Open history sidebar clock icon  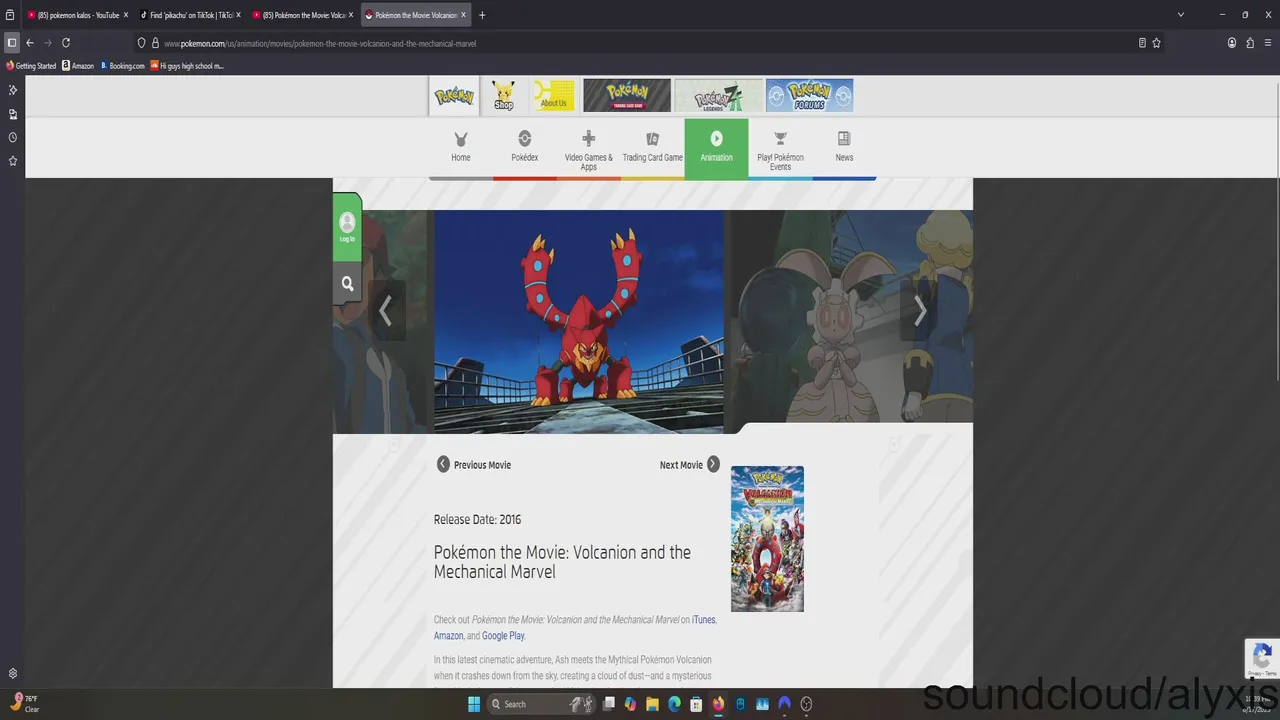[x=12, y=137]
